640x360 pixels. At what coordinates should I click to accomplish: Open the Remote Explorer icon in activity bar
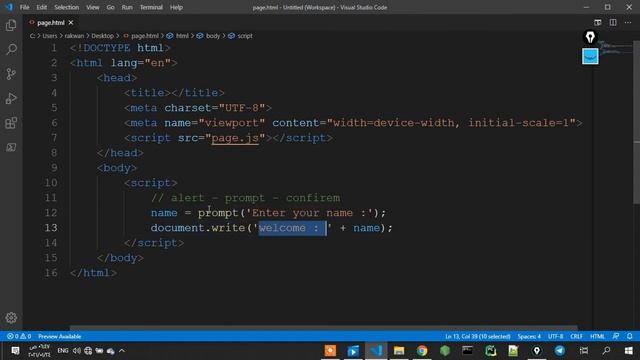(x=11, y=147)
